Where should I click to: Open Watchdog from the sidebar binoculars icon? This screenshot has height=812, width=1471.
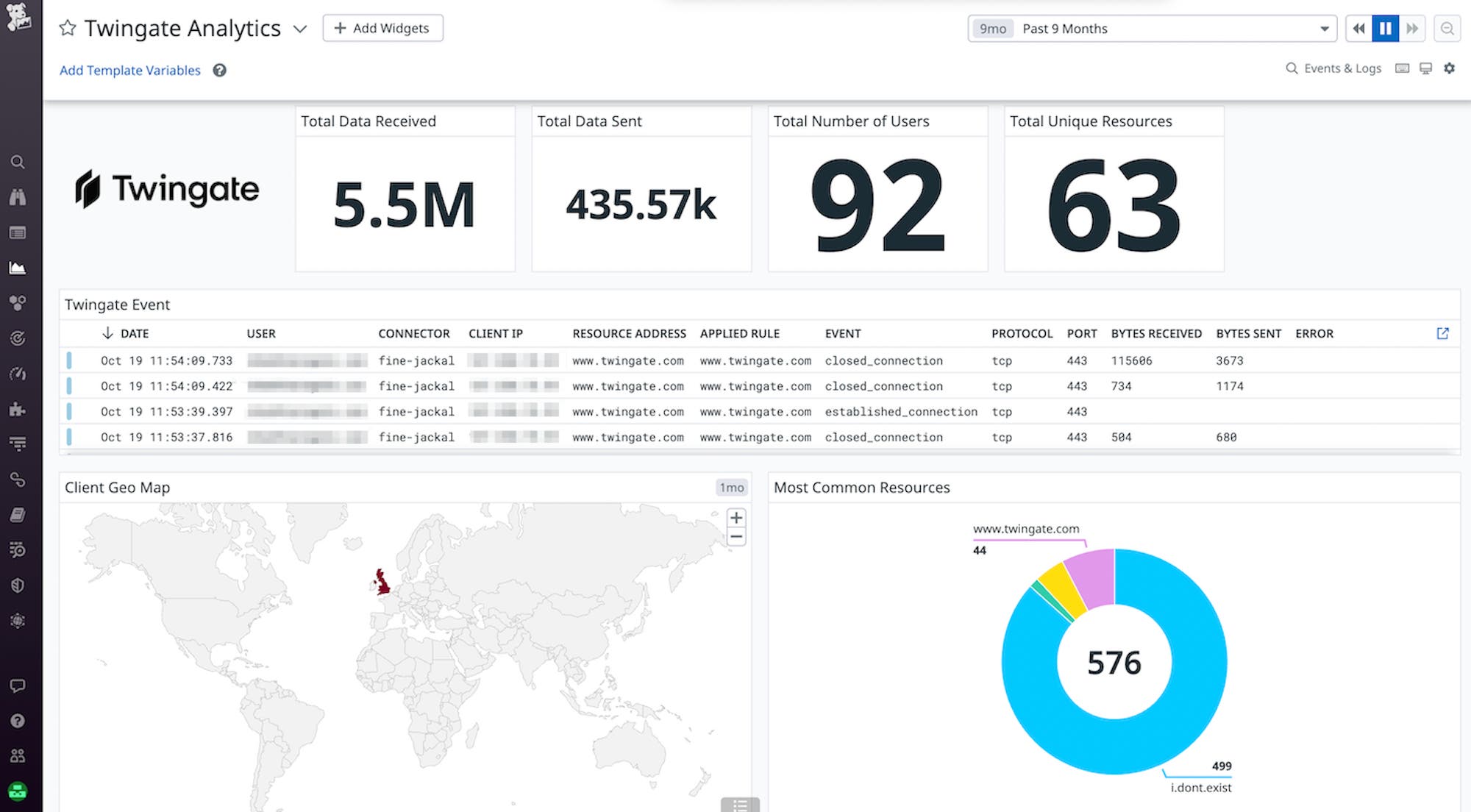coord(18,197)
